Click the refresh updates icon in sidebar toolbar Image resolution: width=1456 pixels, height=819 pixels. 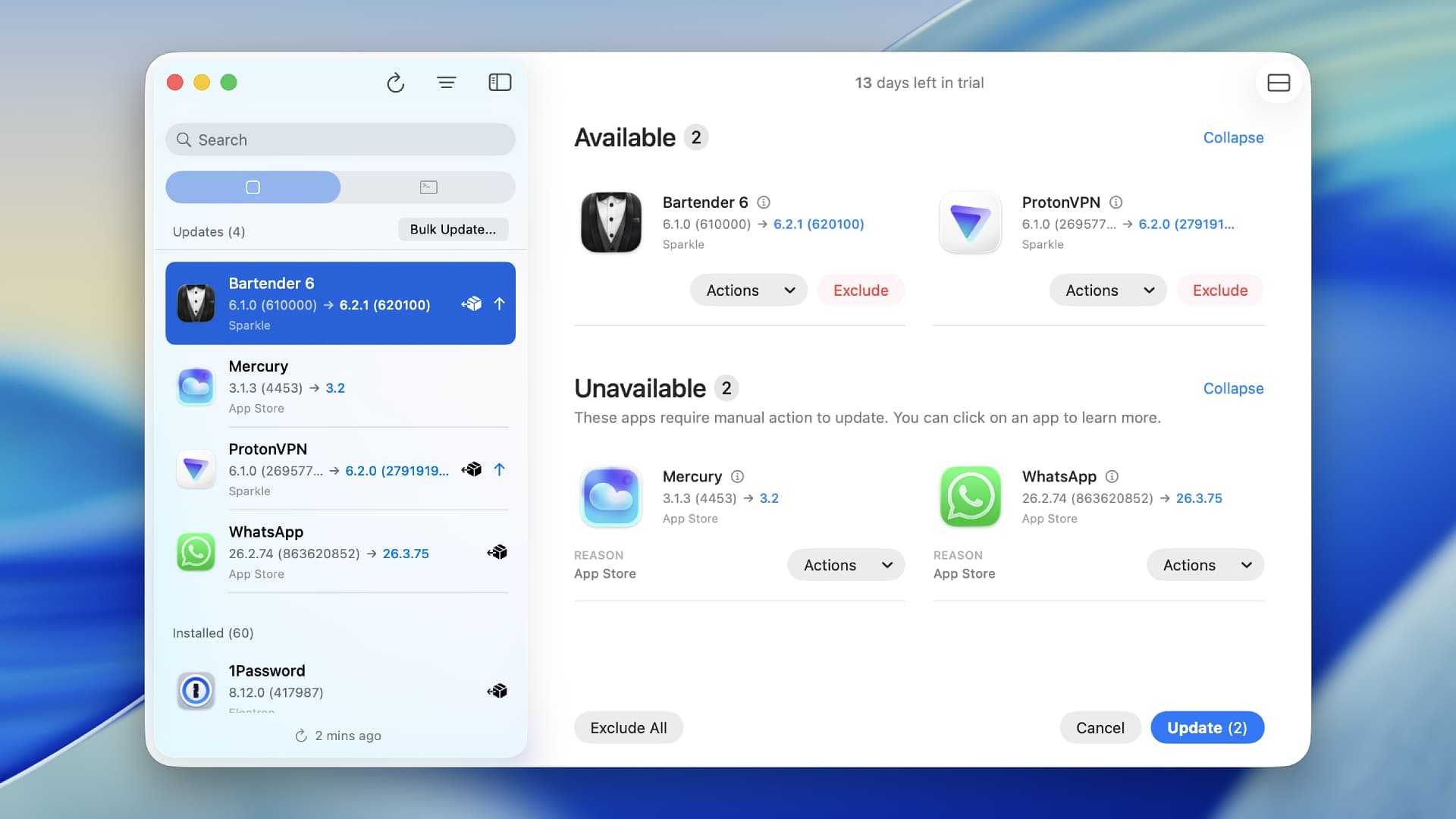pyautogui.click(x=395, y=83)
